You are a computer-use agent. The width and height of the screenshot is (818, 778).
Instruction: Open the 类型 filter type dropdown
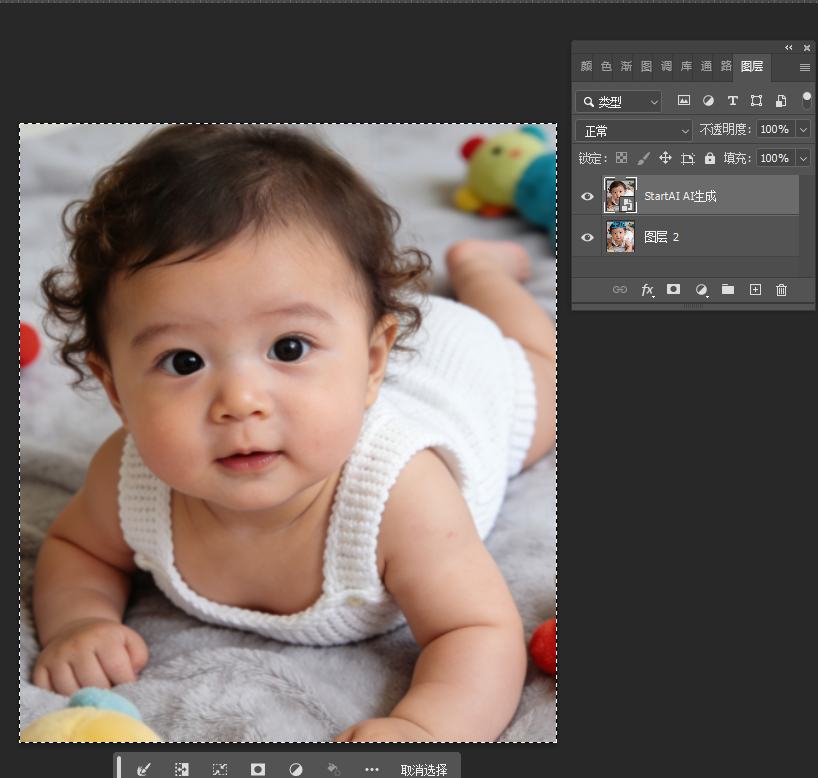[619, 102]
